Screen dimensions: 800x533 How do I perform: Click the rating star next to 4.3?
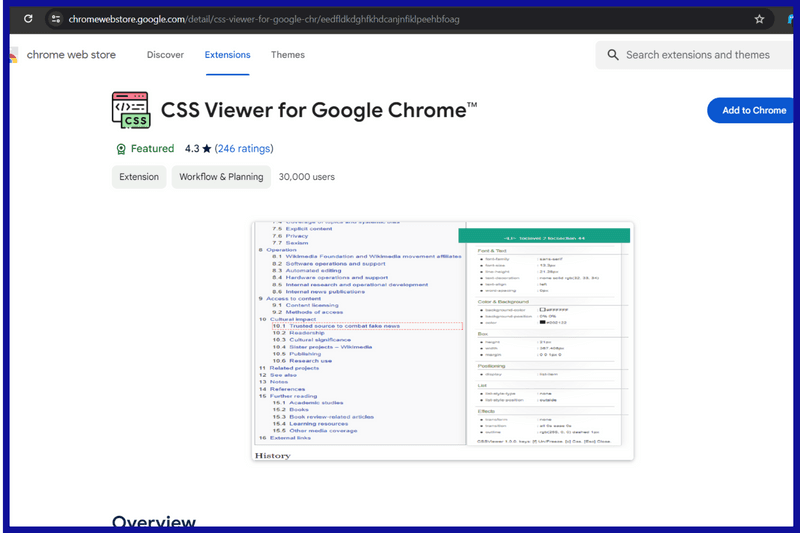click(x=206, y=149)
